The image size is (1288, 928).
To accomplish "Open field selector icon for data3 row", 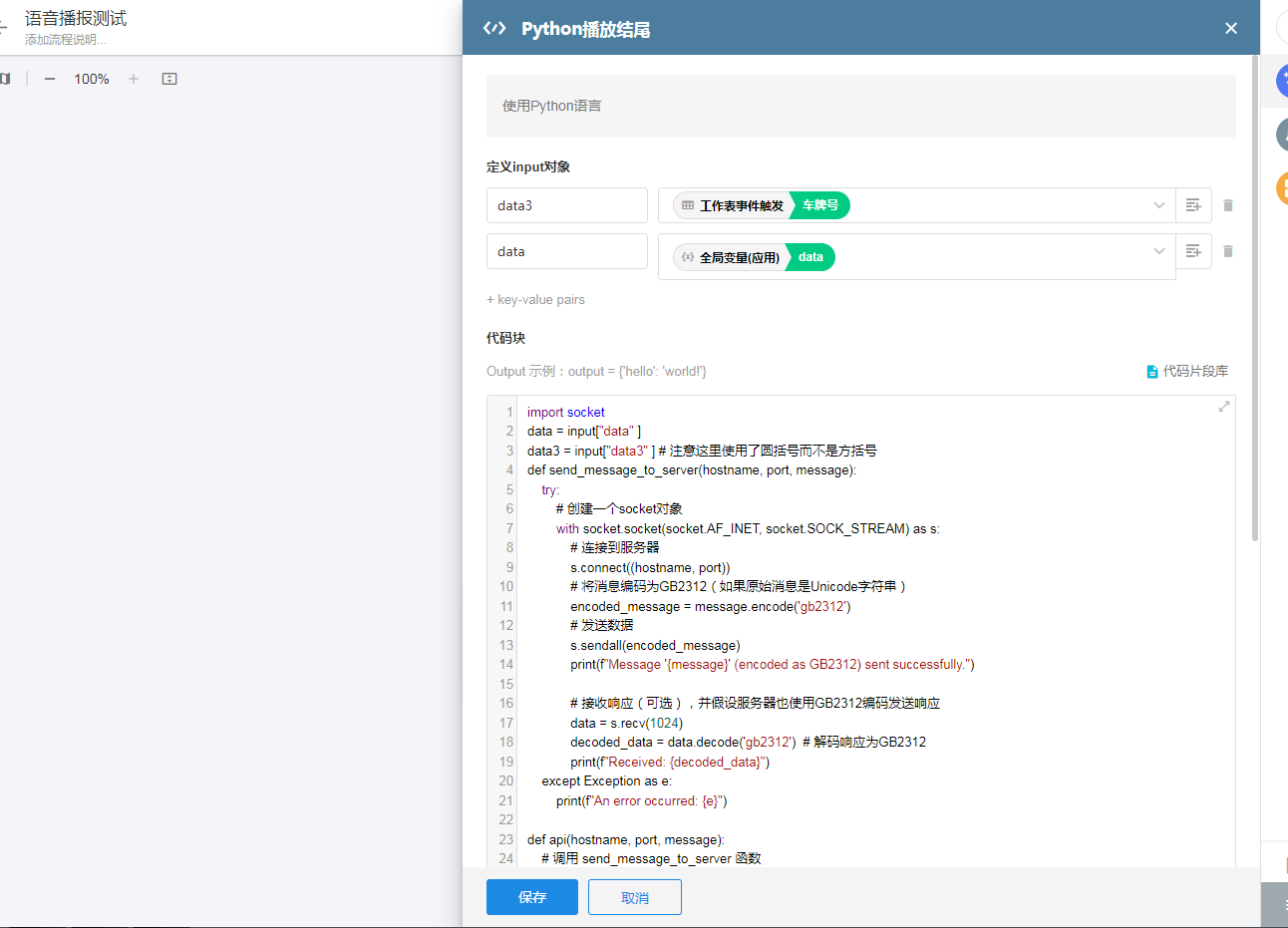I will (1193, 205).
